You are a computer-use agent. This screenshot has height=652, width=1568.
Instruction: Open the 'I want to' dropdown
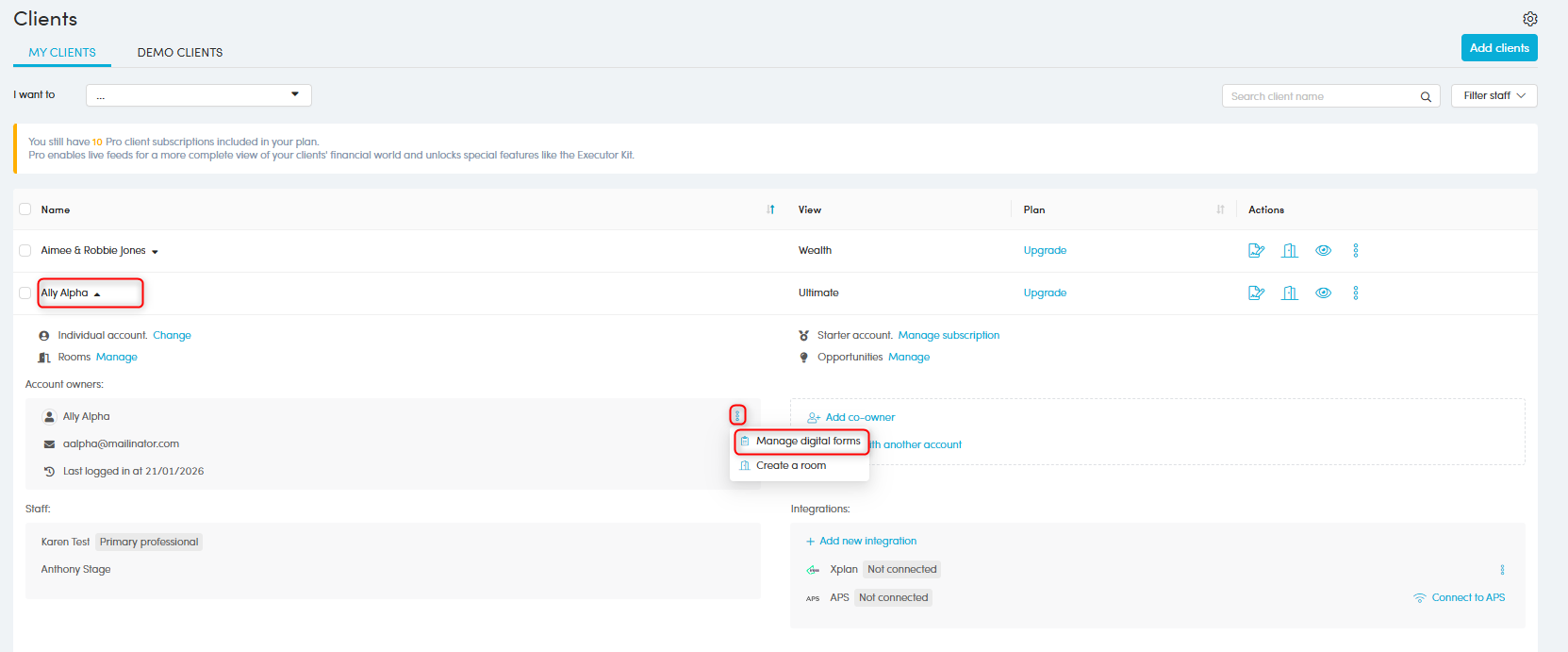coord(198,95)
